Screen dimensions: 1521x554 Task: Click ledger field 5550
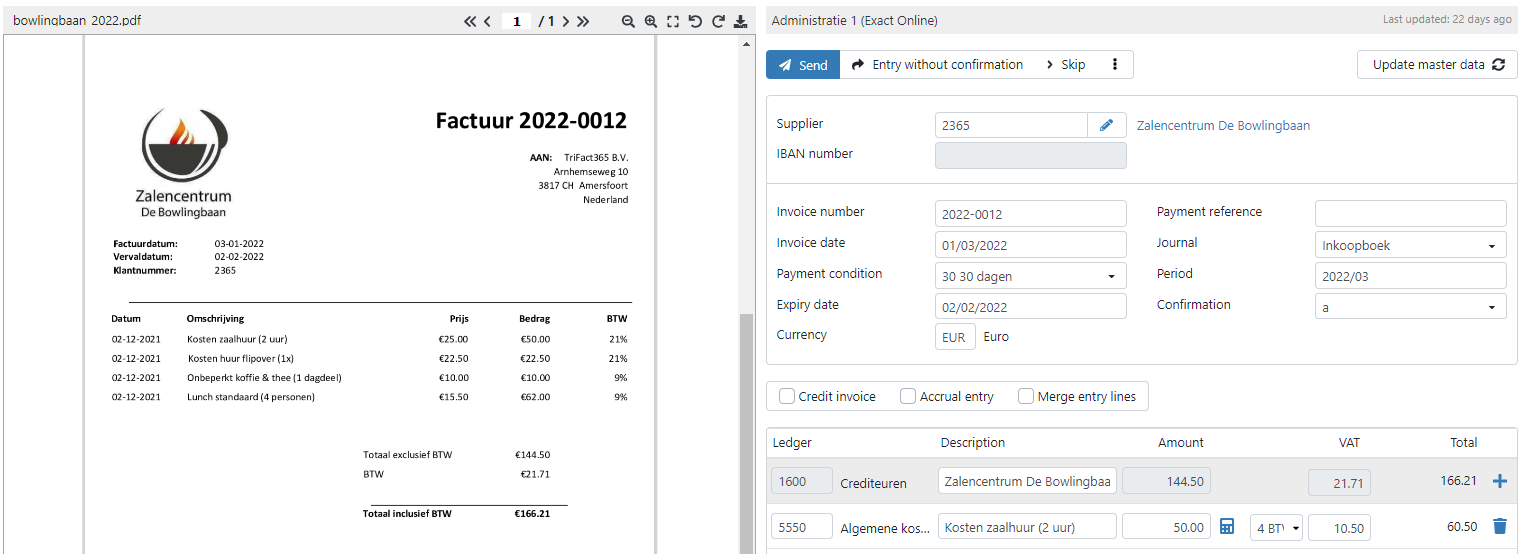[802, 527]
